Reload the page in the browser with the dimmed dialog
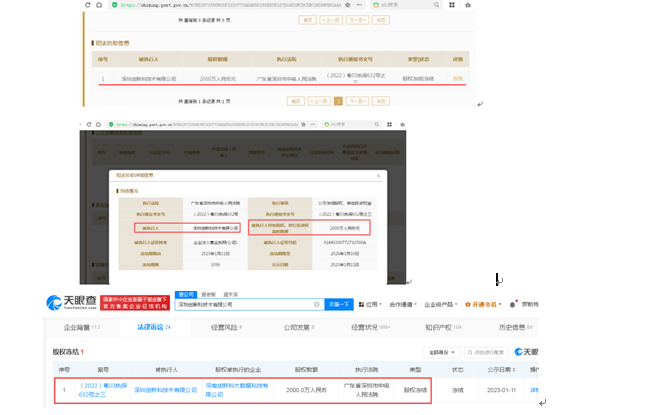669x415 pixels. click(x=89, y=125)
